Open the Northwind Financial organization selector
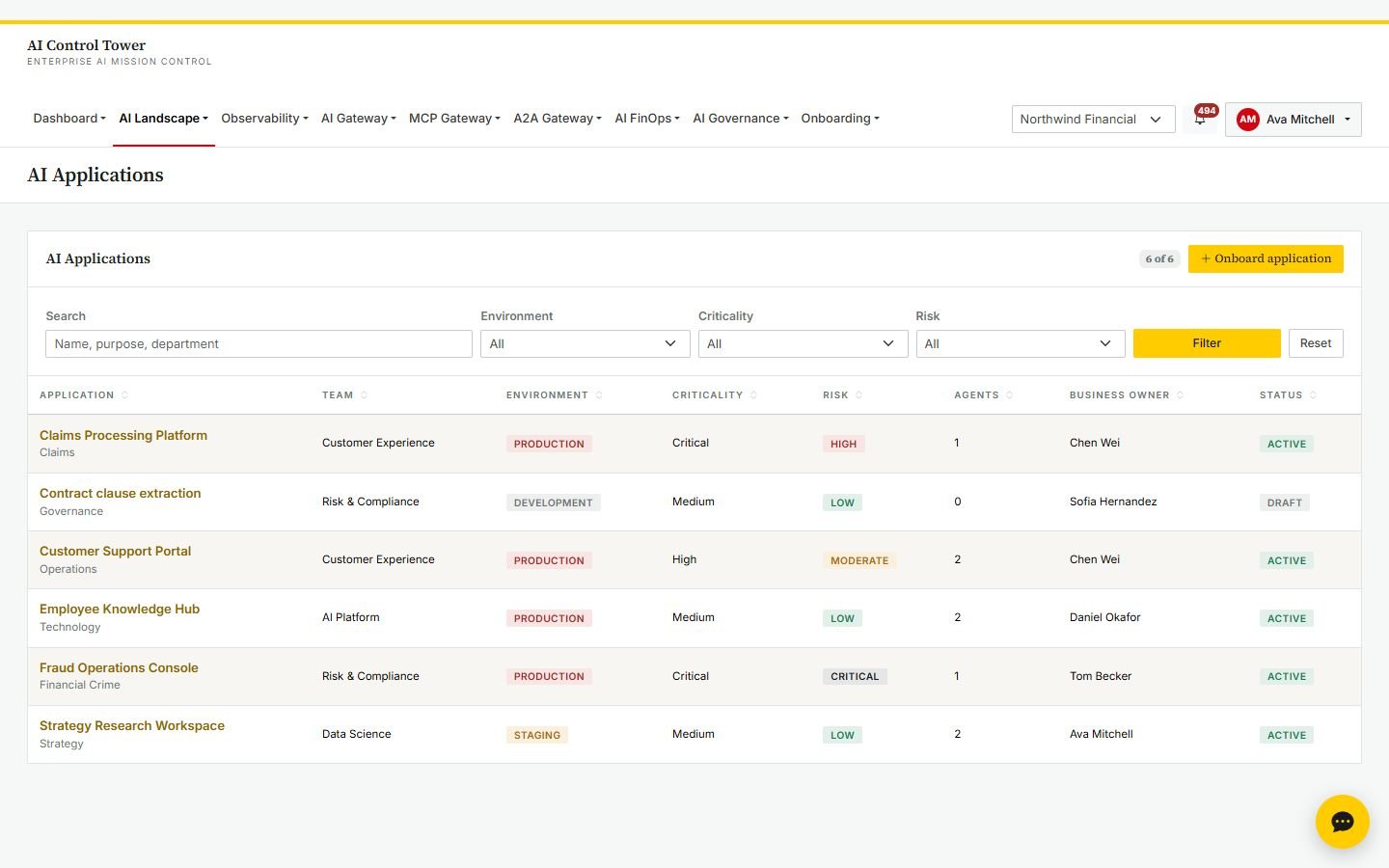Viewport: 1389px width, 868px height. click(1093, 120)
